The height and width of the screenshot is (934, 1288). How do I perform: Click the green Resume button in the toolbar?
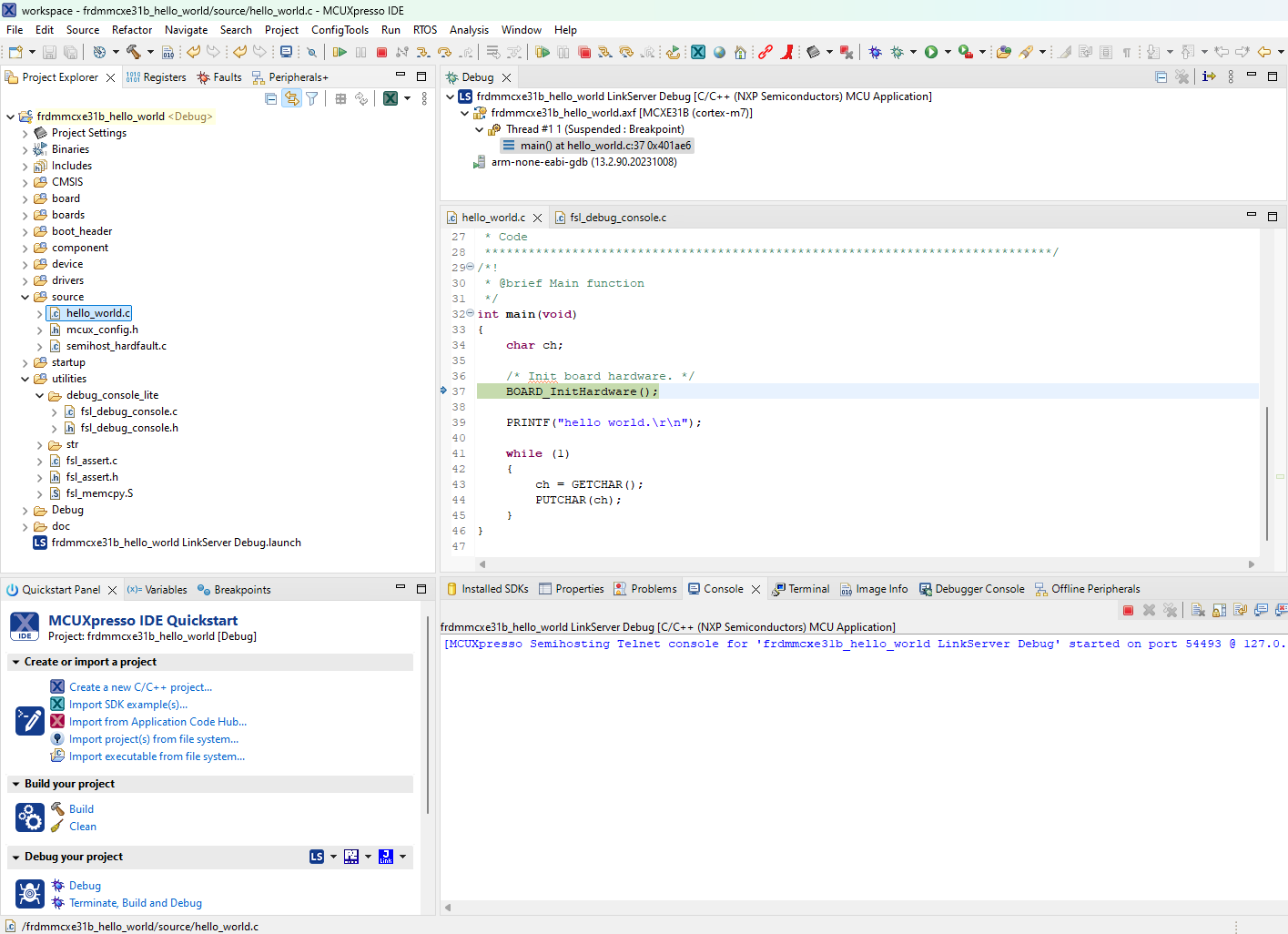340,53
